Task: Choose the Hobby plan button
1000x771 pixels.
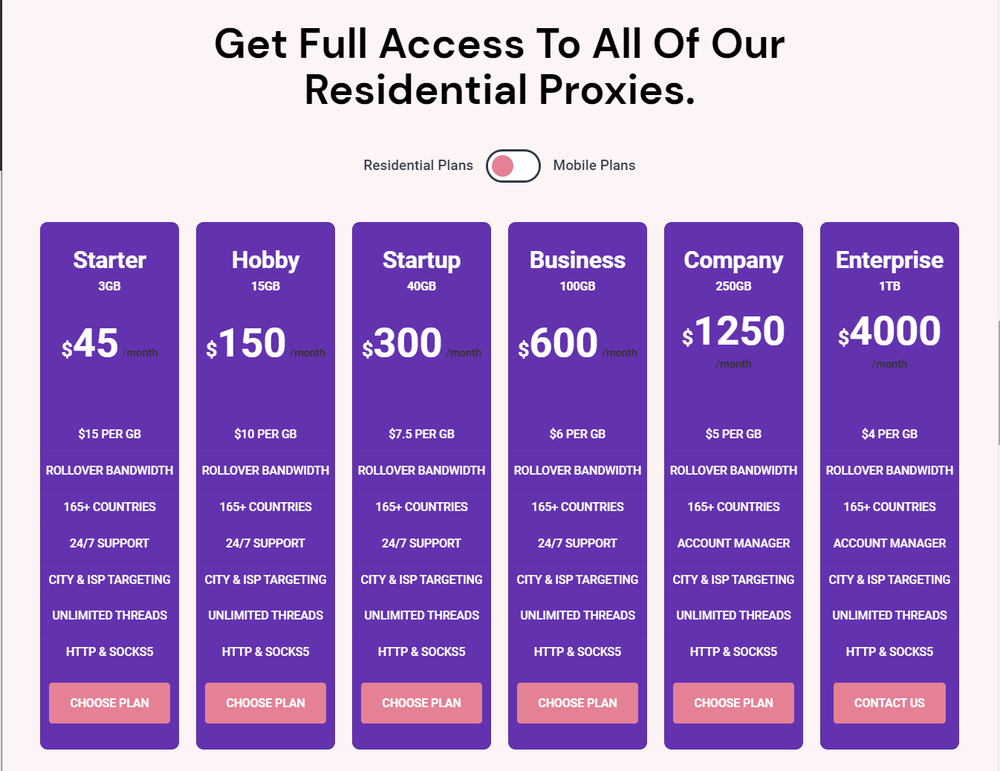Action: pos(265,703)
